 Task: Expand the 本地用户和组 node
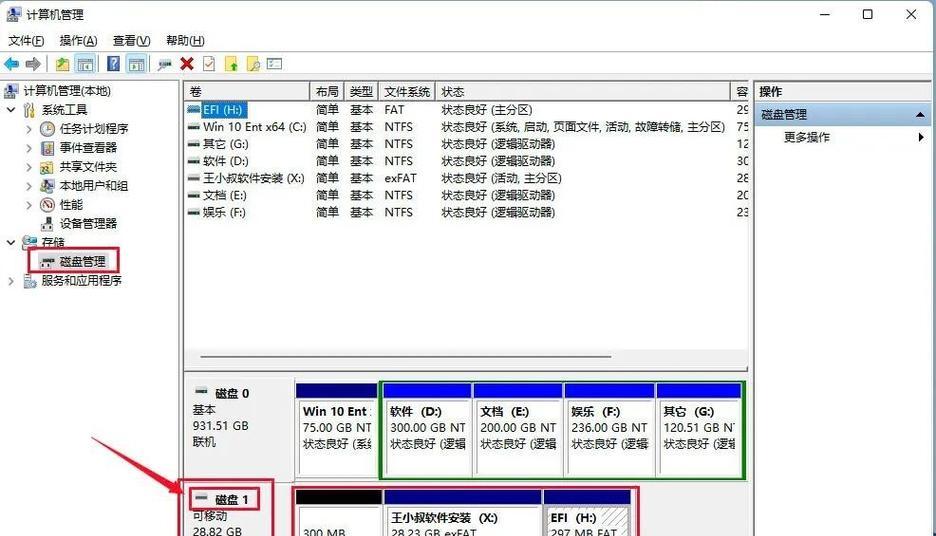29,186
